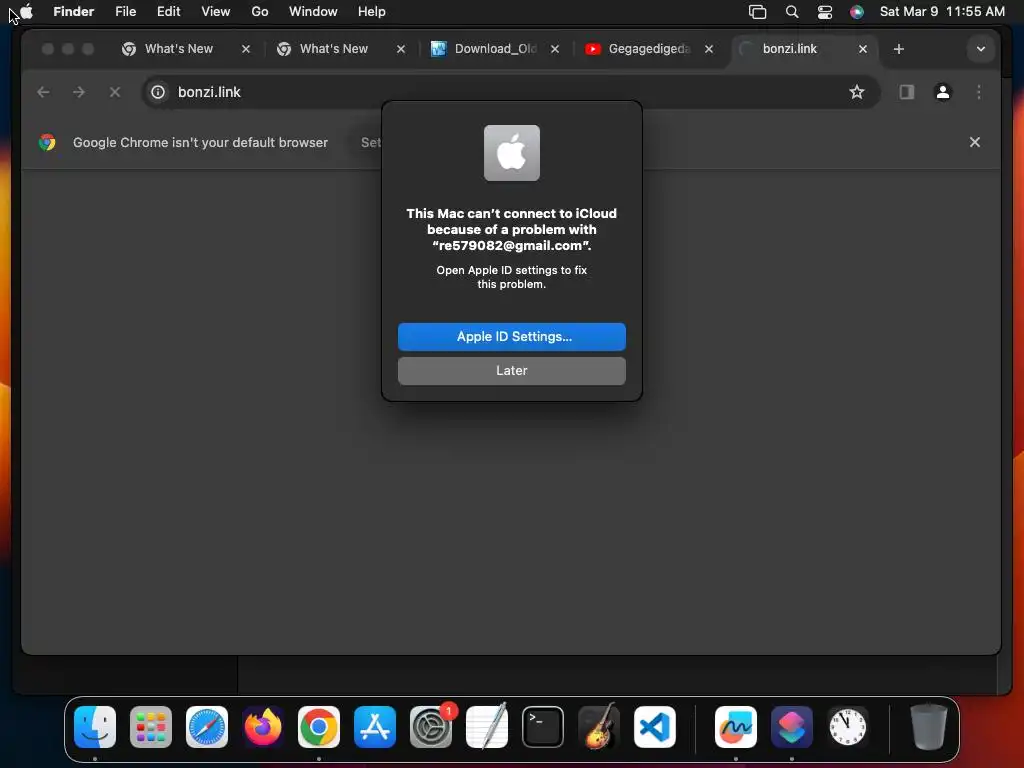Open System Settings in the dock

[x=431, y=727]
